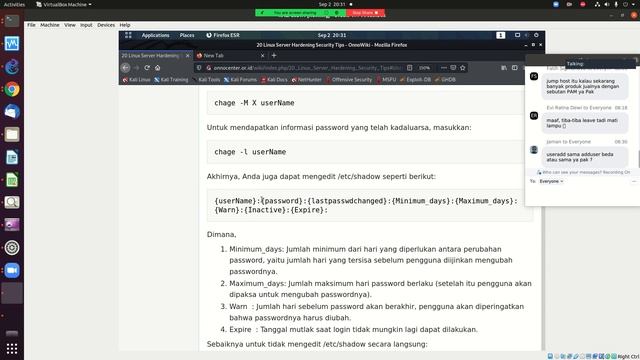
Task: Switch to 20 Linux Server Hardening tab
Action: pyautogui.click(x=155, y=56)
